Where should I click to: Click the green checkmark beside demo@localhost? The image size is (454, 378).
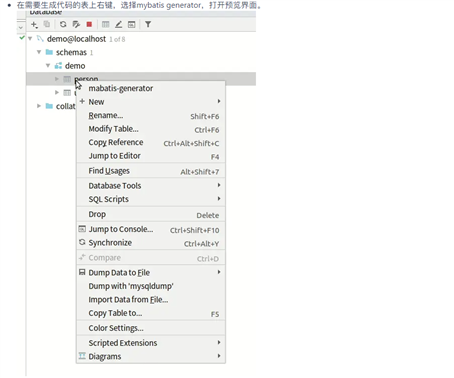[x=22, y=38]
